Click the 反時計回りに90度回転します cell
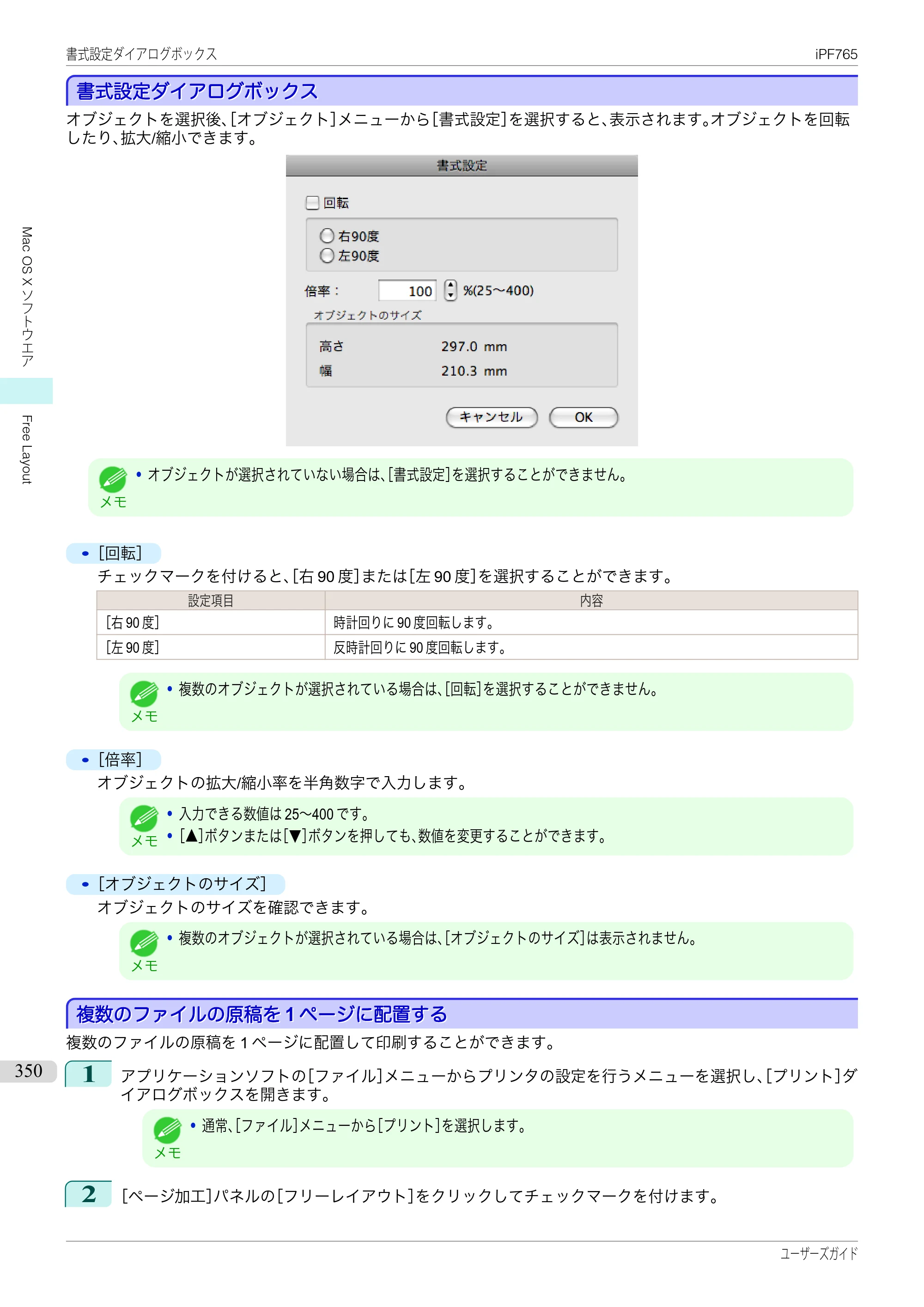Viewport: 924px width, 1307px height. (x=591, y=647)
